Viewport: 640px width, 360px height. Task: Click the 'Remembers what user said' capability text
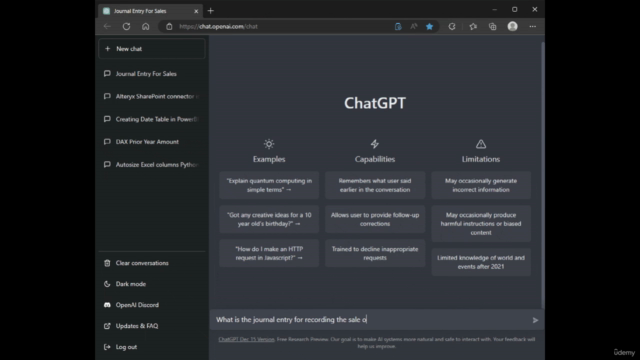tap(375, 185)
